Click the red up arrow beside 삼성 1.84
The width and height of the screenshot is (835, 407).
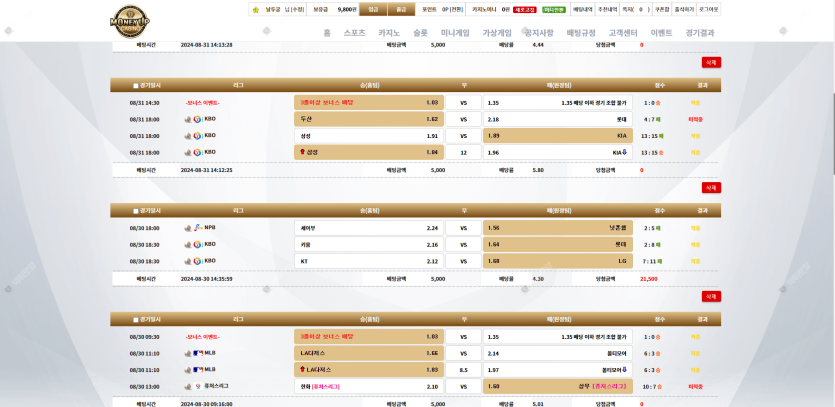click(302, 152)
